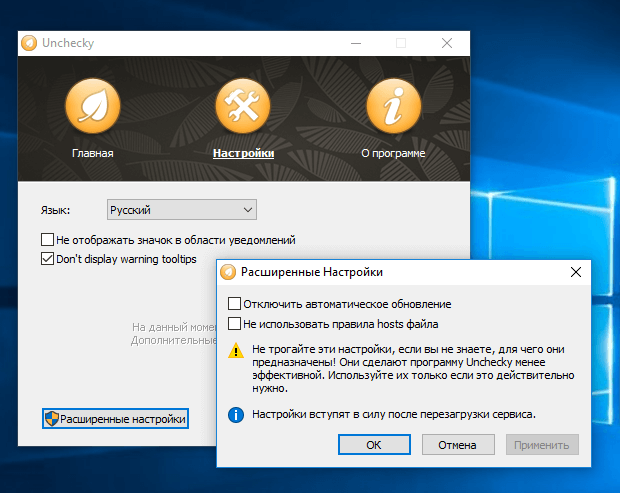The image size is (620, 493).
Task: Click the Расширенные Настройки dialog logo icon
Action: pyautogui.click(x=228, y=272)
